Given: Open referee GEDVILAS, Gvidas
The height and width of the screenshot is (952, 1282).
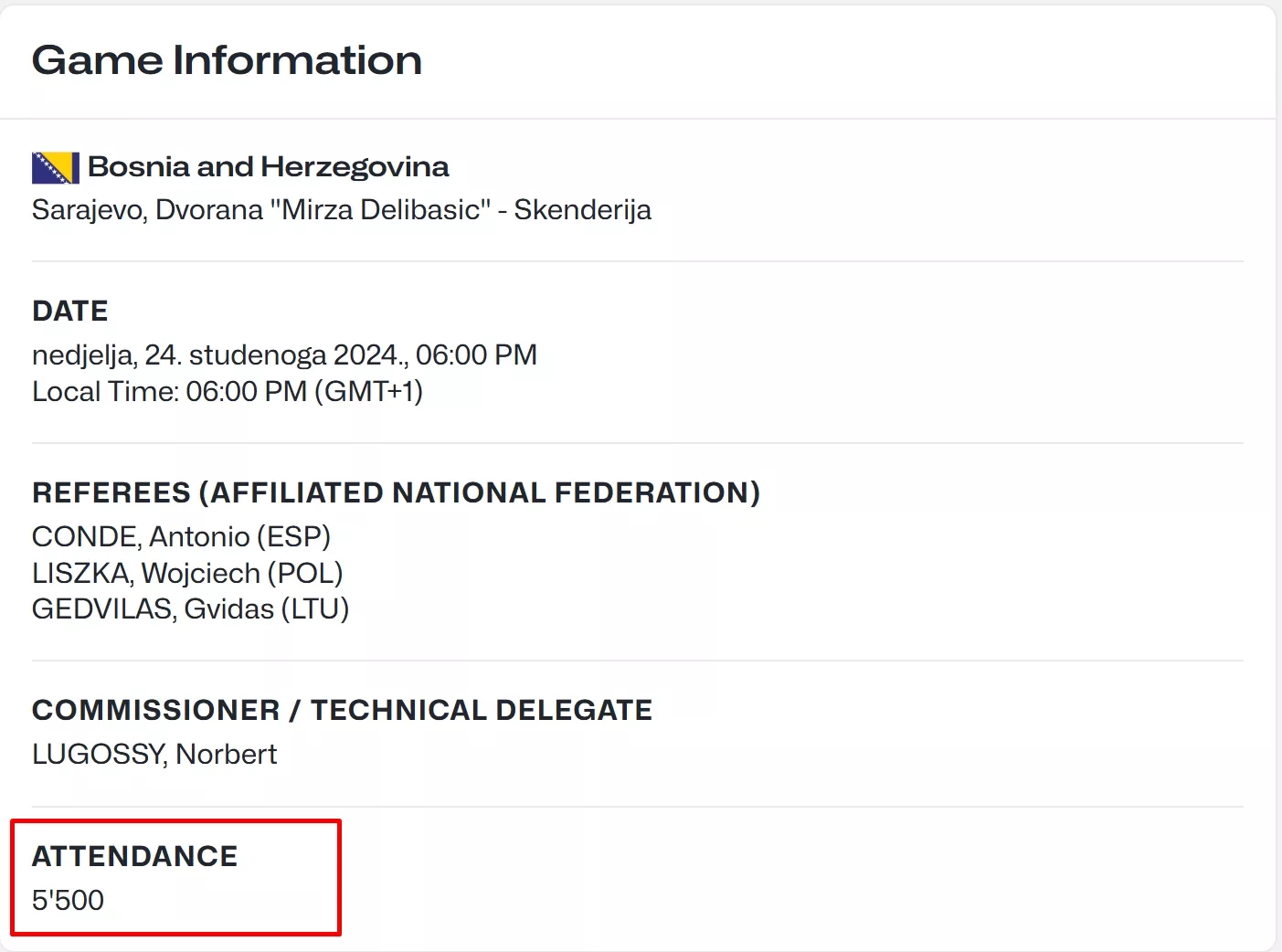Looking at the screenshot, I should pyautogui.click(x=153, y=608).
